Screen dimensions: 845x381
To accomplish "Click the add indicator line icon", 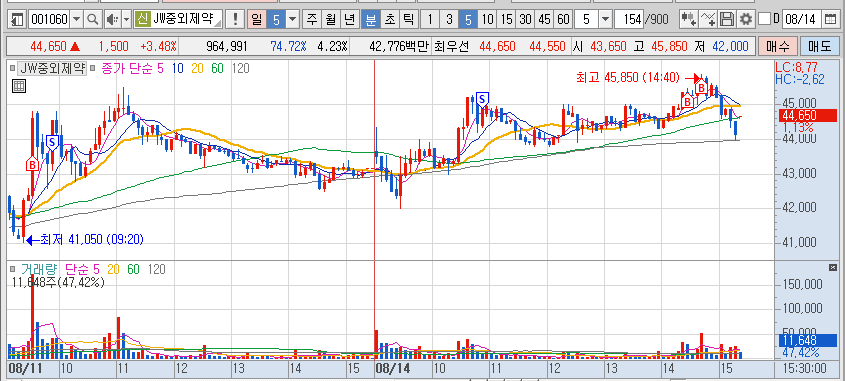I will coord(709,20).
